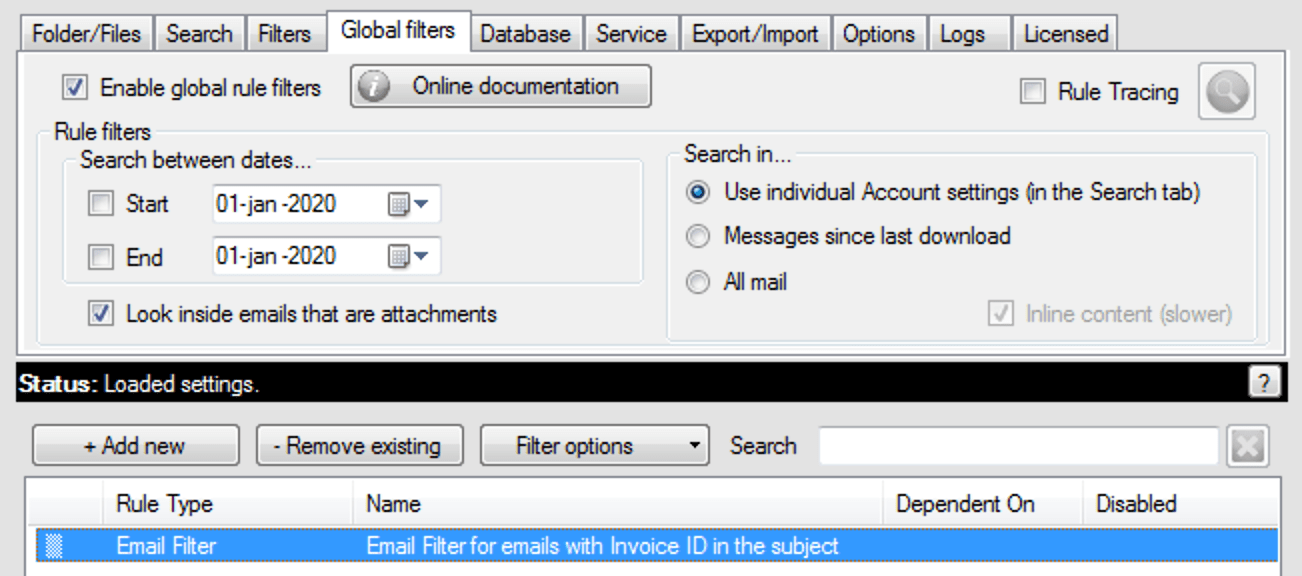
Task: Clear search with the X icon
Action: 1248,446
